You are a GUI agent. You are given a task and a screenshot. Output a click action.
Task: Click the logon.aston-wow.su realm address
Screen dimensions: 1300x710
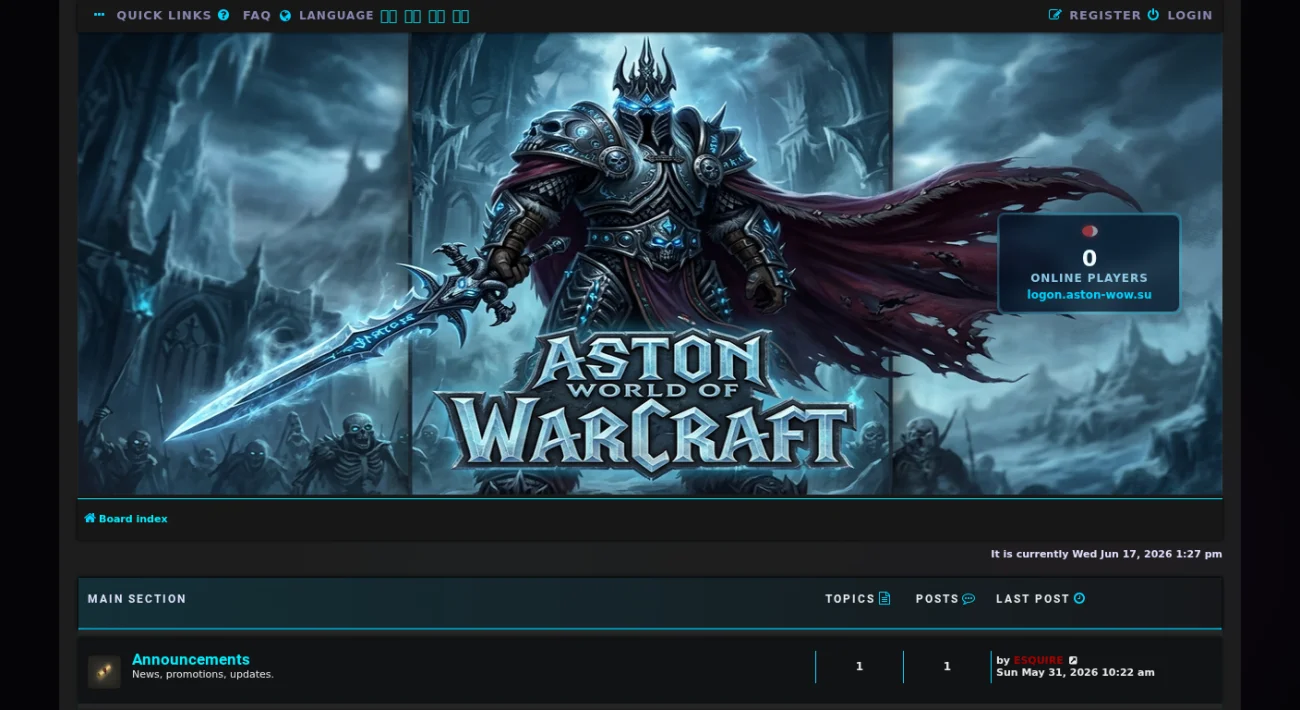tap(1089, 295)
